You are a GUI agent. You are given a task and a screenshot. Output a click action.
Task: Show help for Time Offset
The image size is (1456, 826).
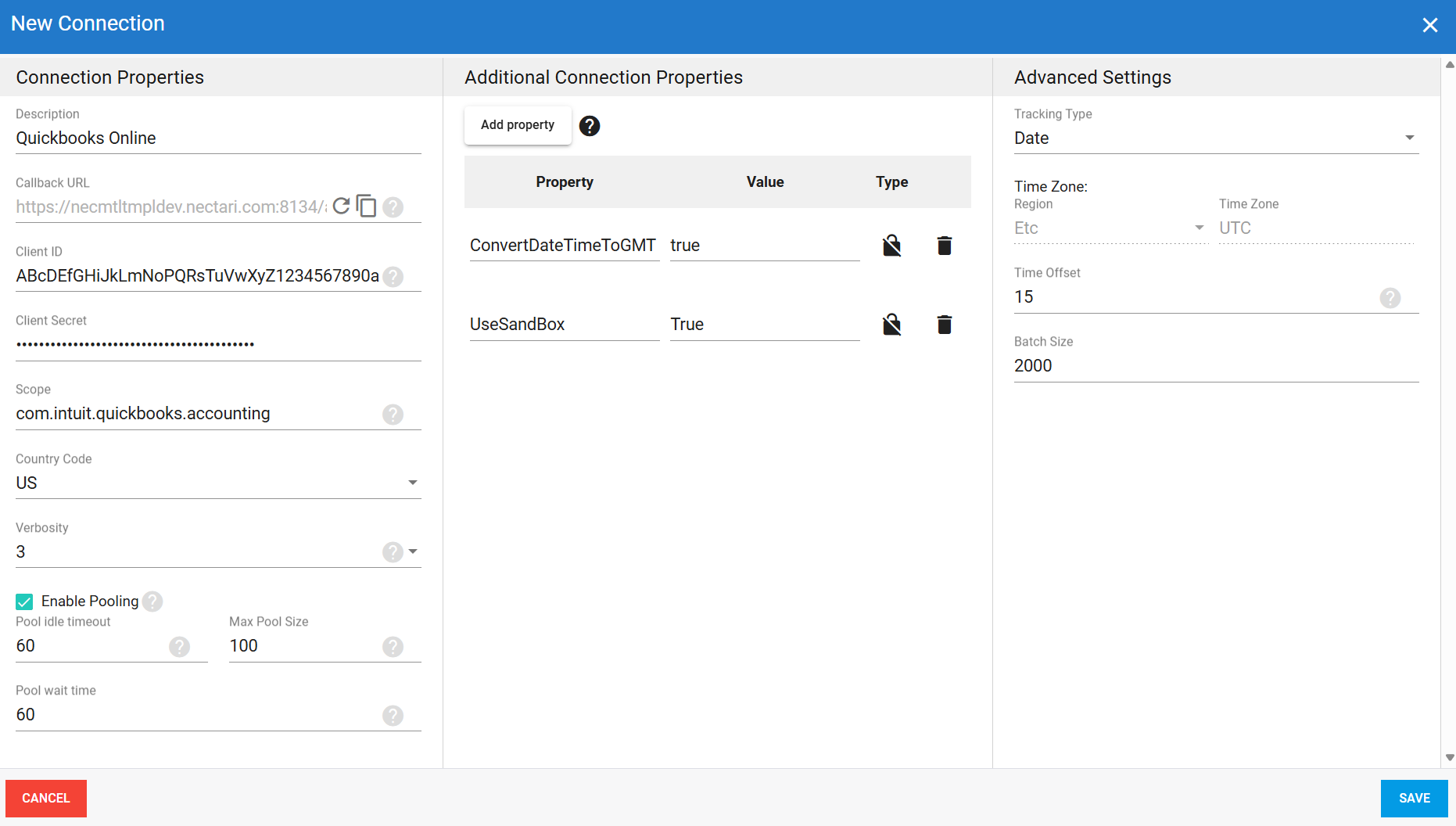pyautogui.click(x=1390, y=298)
